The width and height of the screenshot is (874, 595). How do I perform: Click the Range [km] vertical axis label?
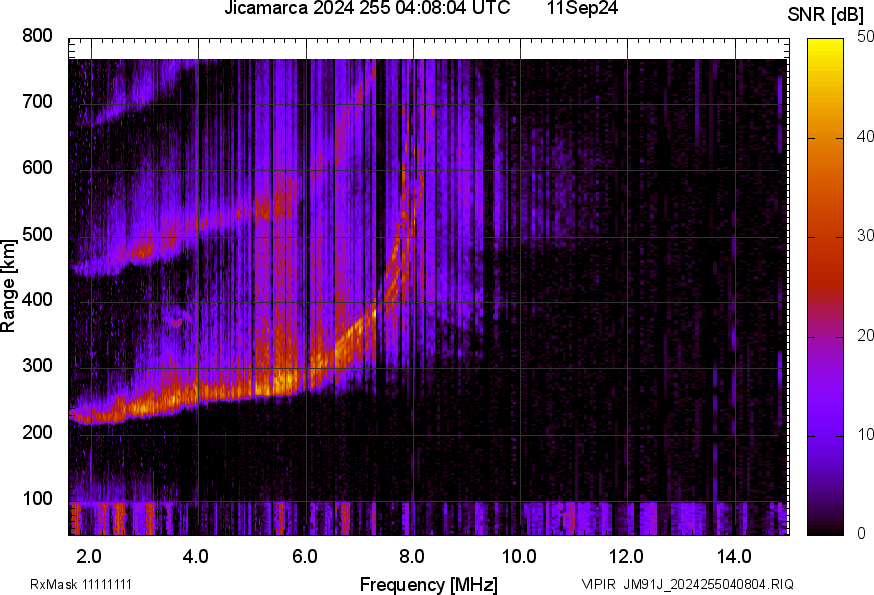(9, 287)
